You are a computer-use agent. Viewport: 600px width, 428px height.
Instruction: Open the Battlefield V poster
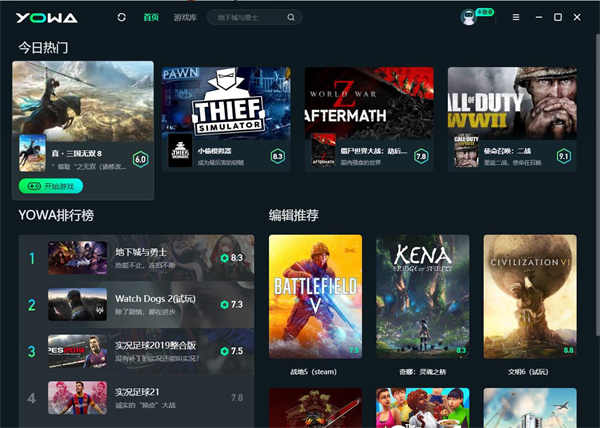pos(315,296)
